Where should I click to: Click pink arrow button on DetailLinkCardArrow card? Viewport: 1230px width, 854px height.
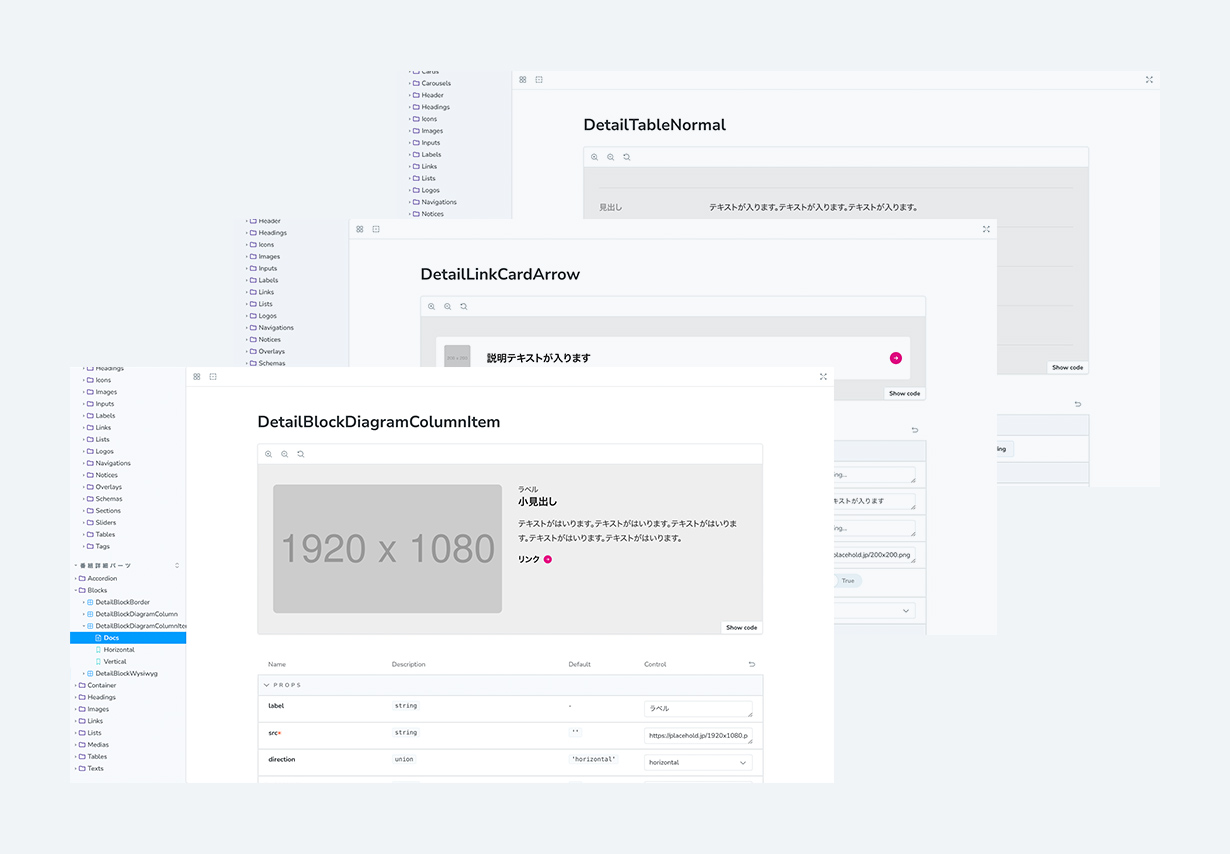point(895,358)
